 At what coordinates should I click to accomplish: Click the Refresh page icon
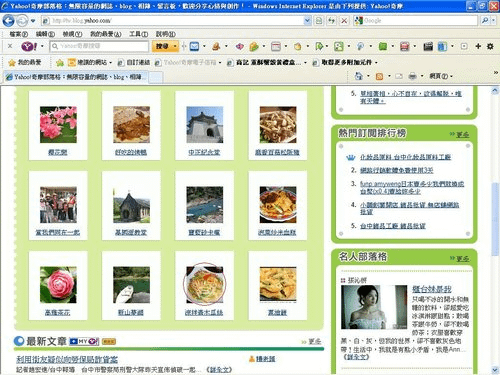point(331,21)
